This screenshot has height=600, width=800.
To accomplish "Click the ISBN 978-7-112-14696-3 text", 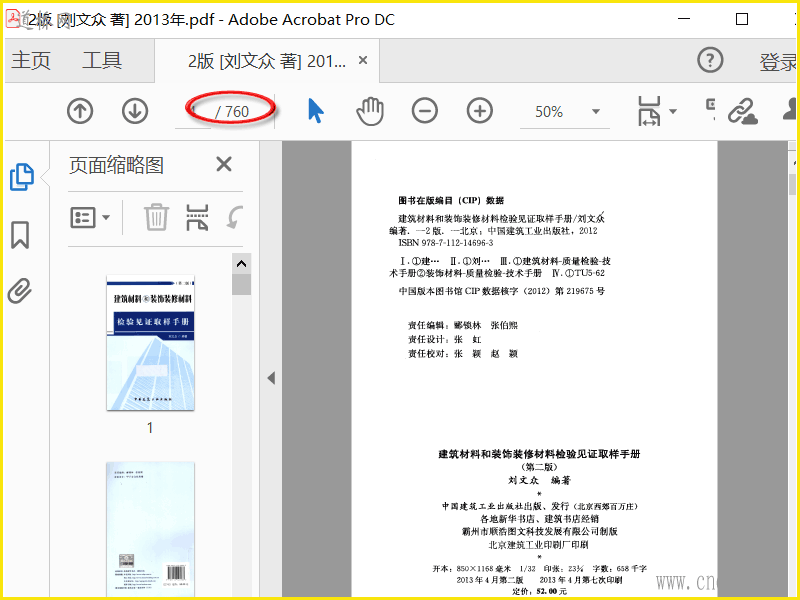I will tap(446, 243).
